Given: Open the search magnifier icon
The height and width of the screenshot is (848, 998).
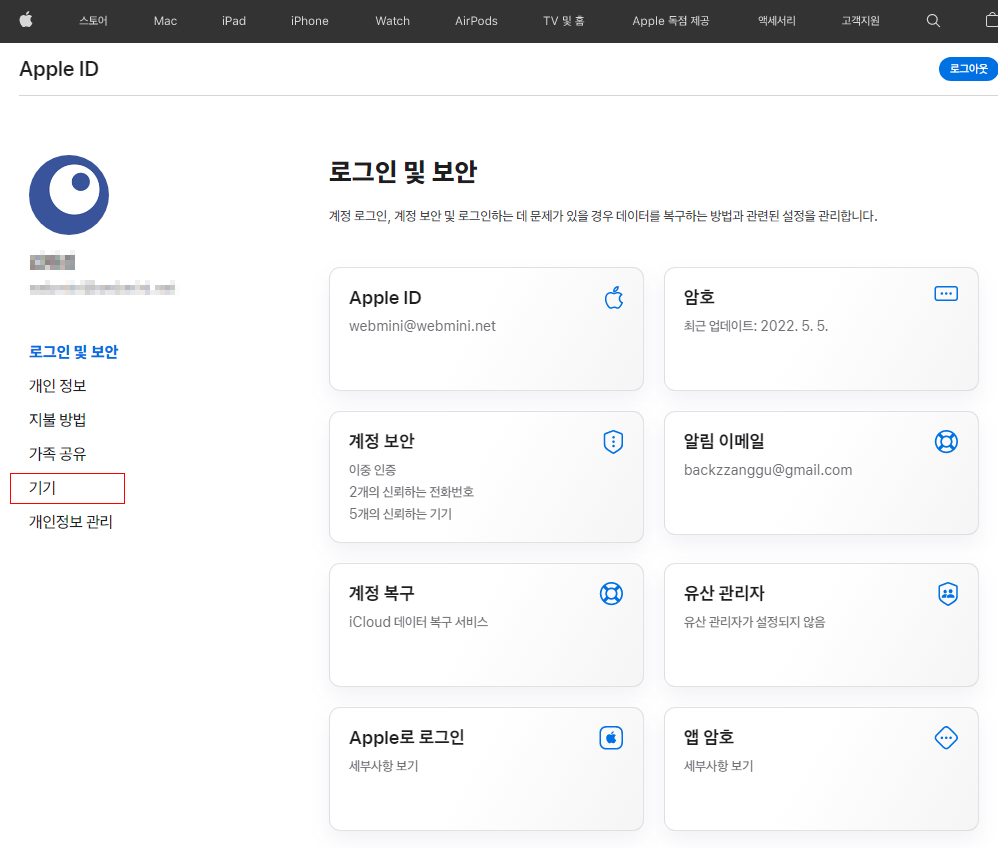Looking at the screenshot, I should point(933,21).
